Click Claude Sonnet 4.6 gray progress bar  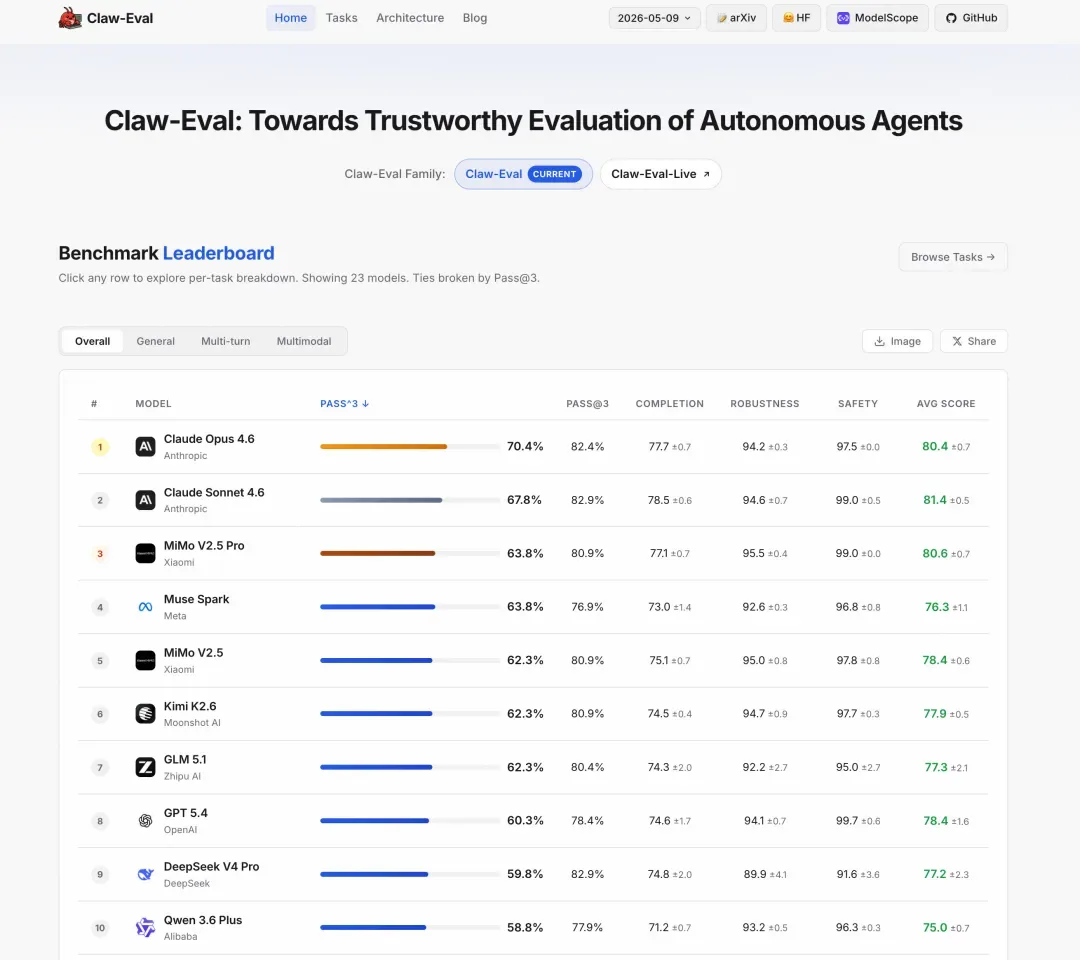point(381,500)
